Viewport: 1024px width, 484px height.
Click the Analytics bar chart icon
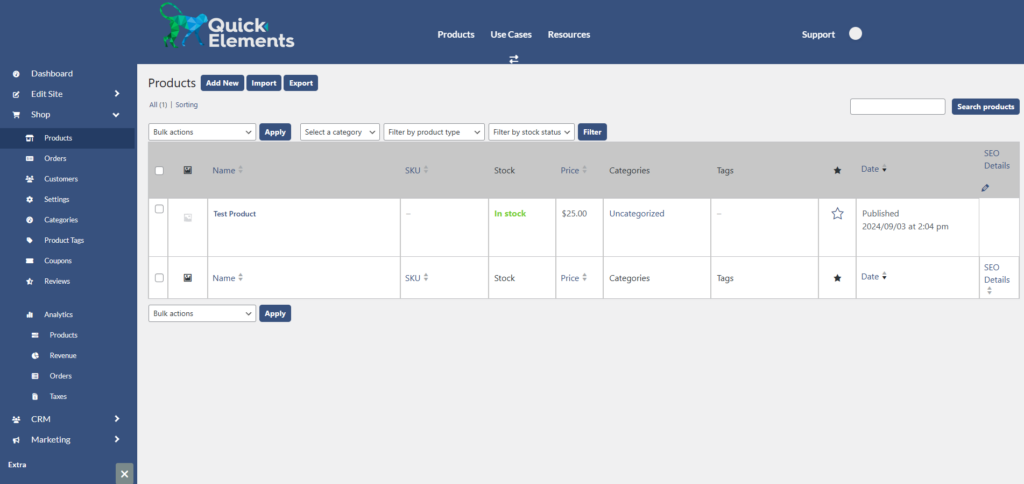[x=29, y=315]
